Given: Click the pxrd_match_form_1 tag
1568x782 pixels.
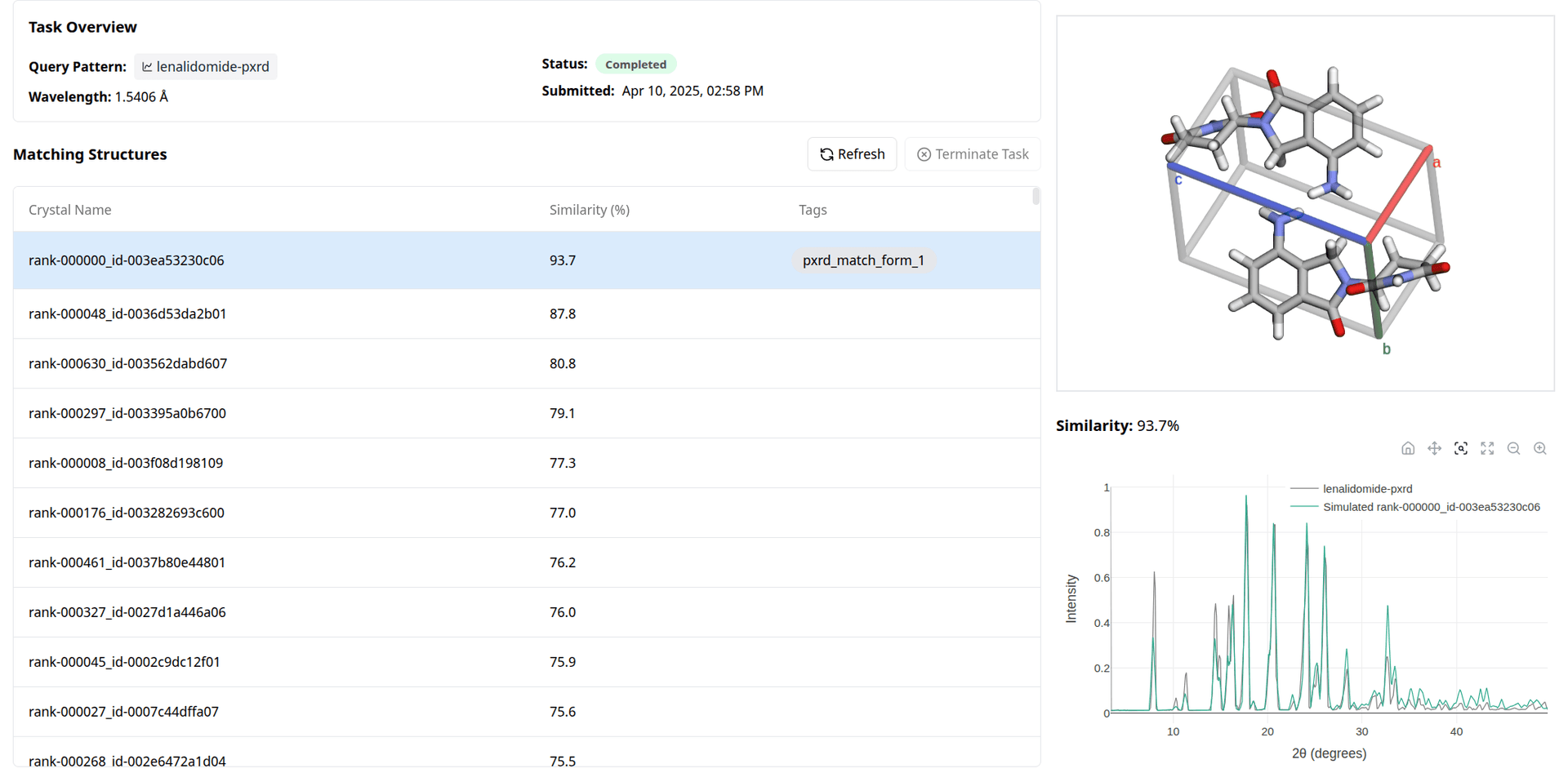Looking at the screenshot, I should point(863,260).
